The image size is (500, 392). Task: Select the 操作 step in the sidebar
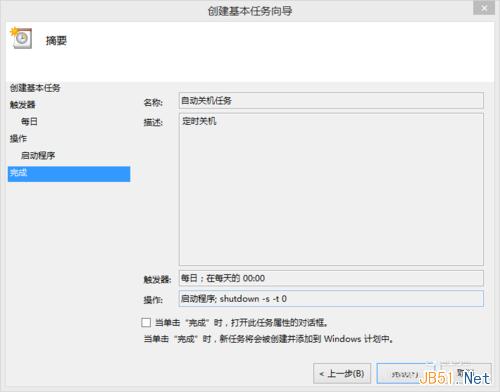18,138
